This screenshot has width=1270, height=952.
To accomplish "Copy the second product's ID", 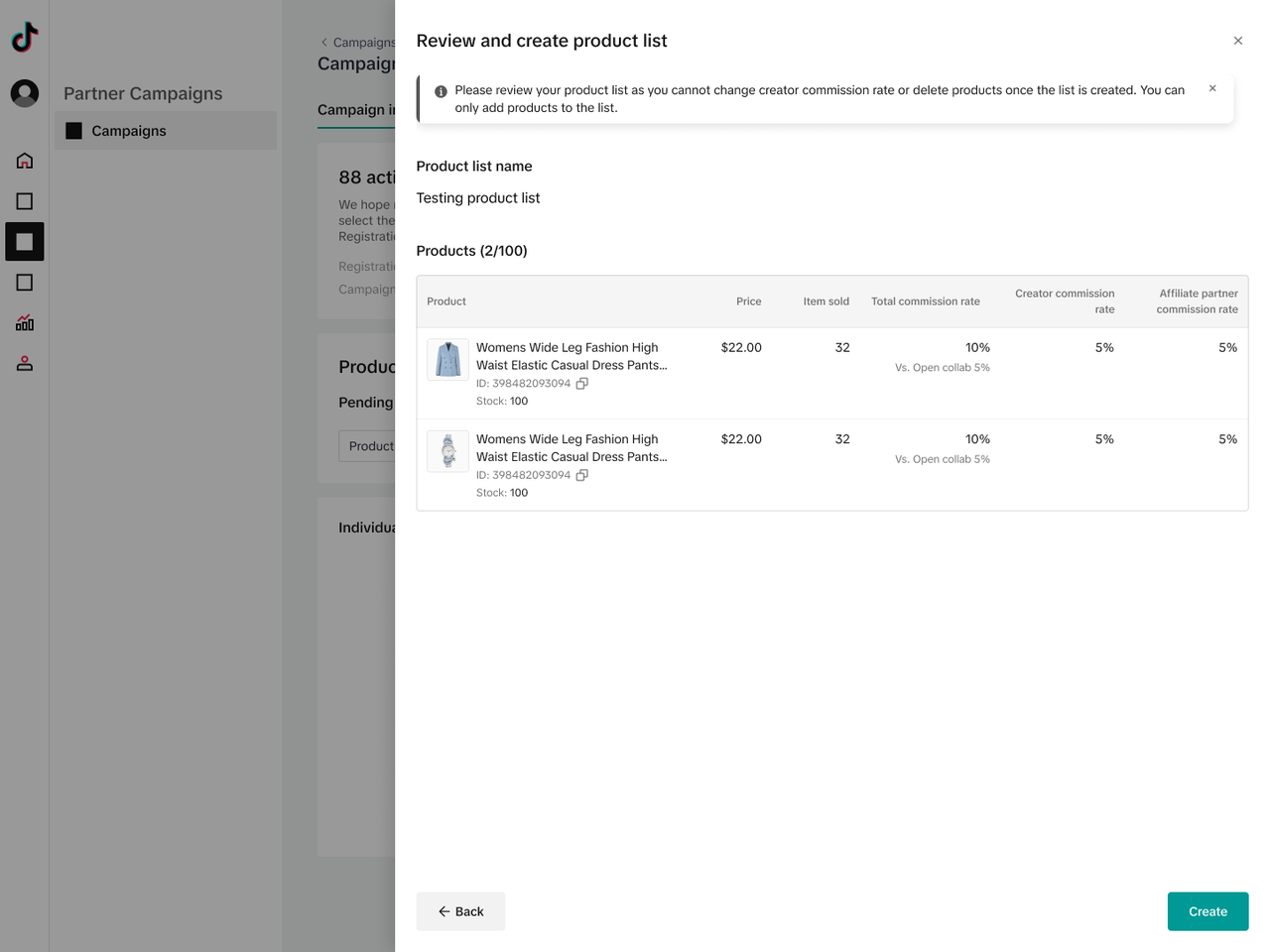I will (582, 475).
